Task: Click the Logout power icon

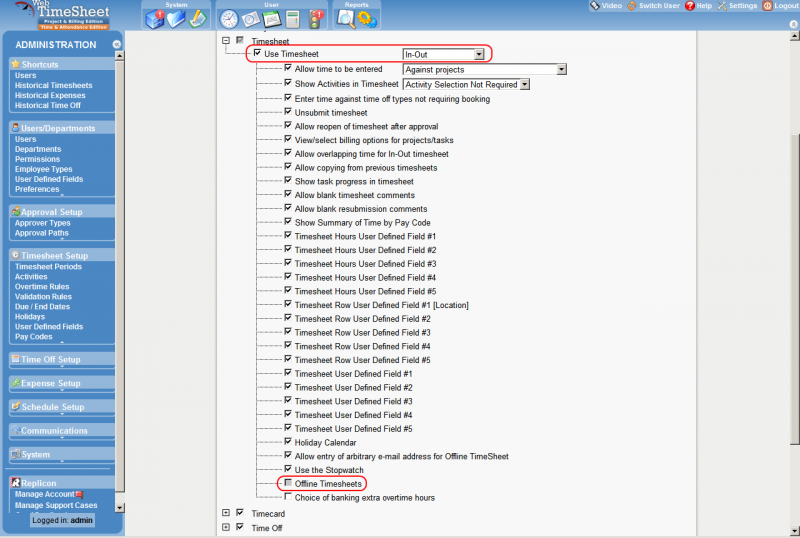Action: [x=767, y=6]
